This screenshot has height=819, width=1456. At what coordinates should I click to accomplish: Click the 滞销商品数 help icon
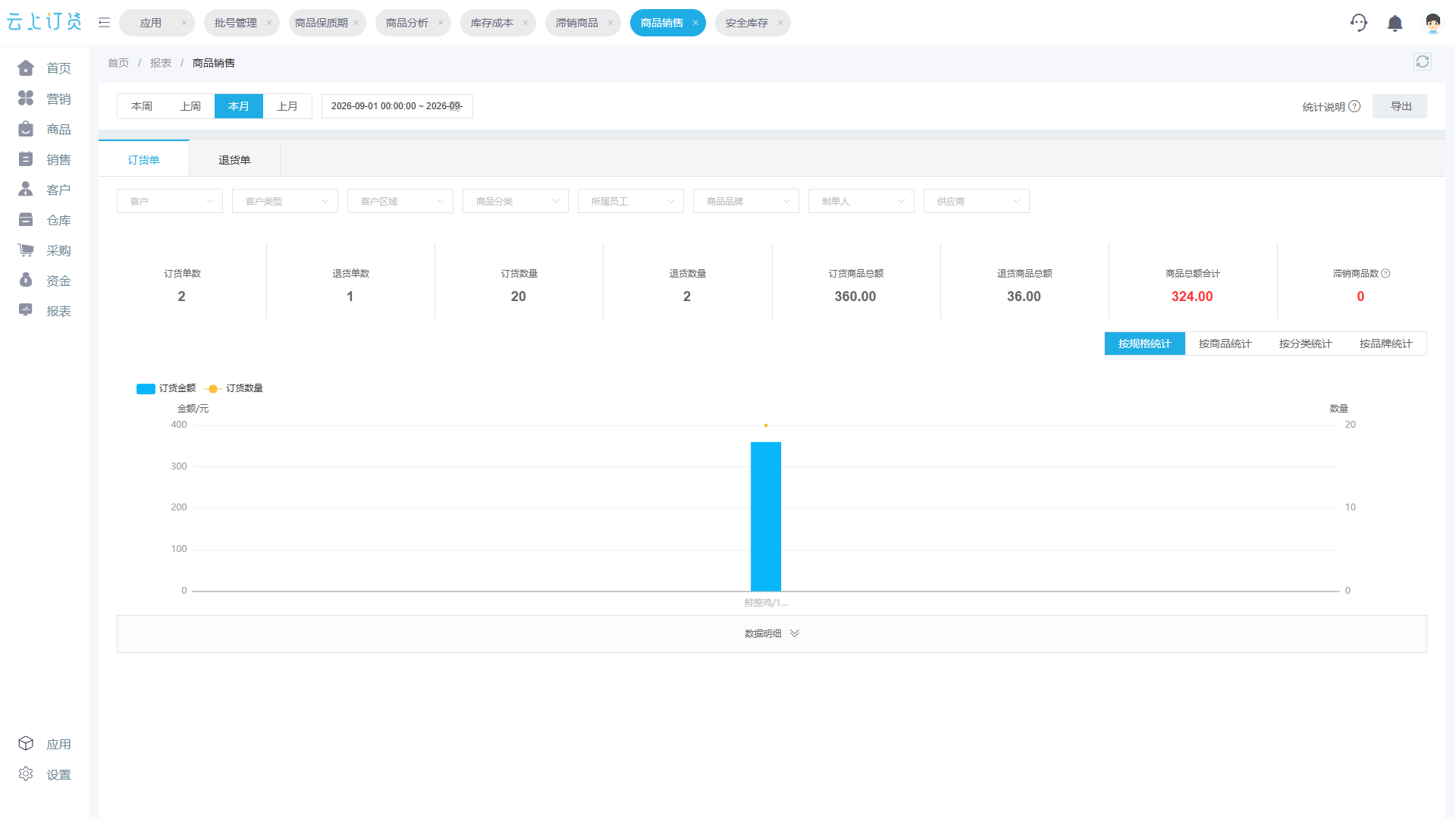click(x=1385, y=273)
